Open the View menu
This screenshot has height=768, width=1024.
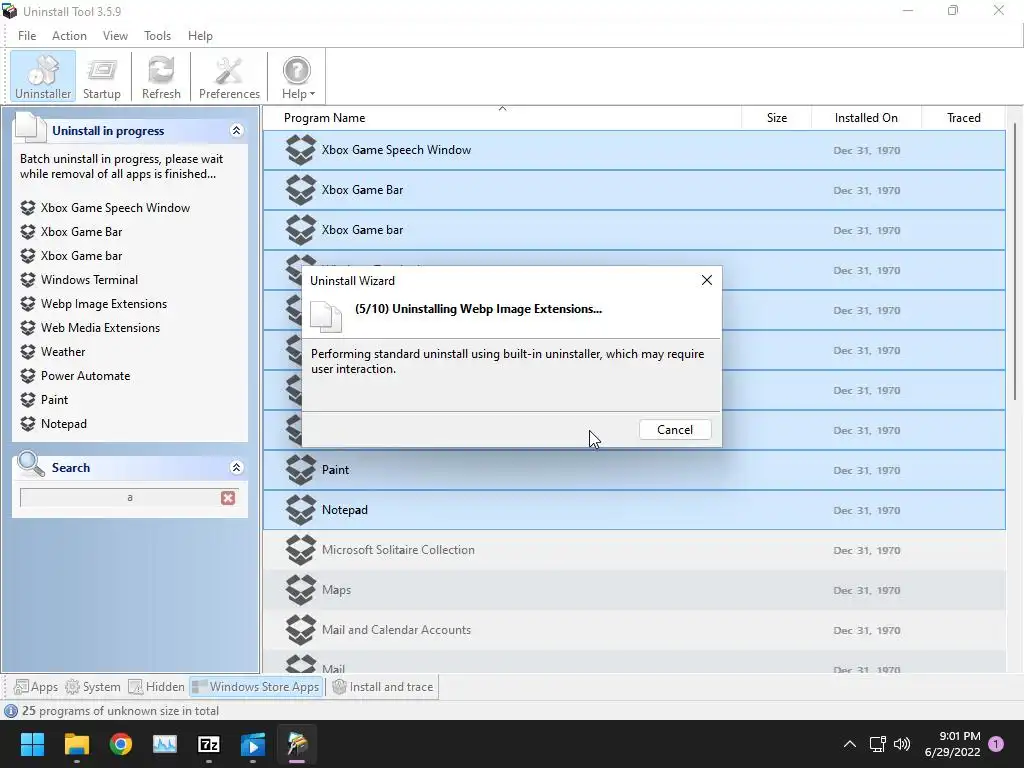point(115,36)
